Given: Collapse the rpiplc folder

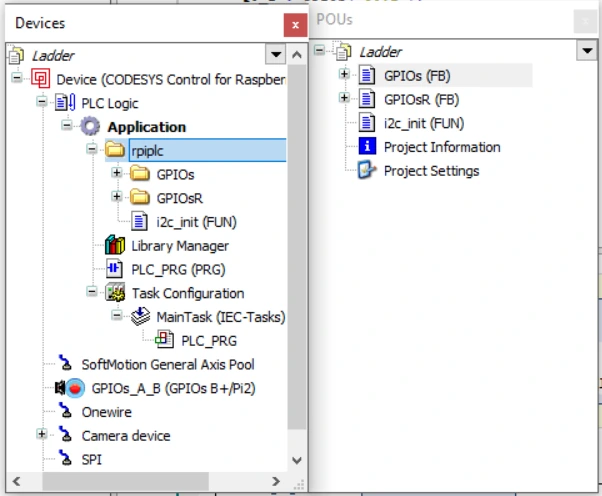Looking at the screenshot, I should 91,149.
